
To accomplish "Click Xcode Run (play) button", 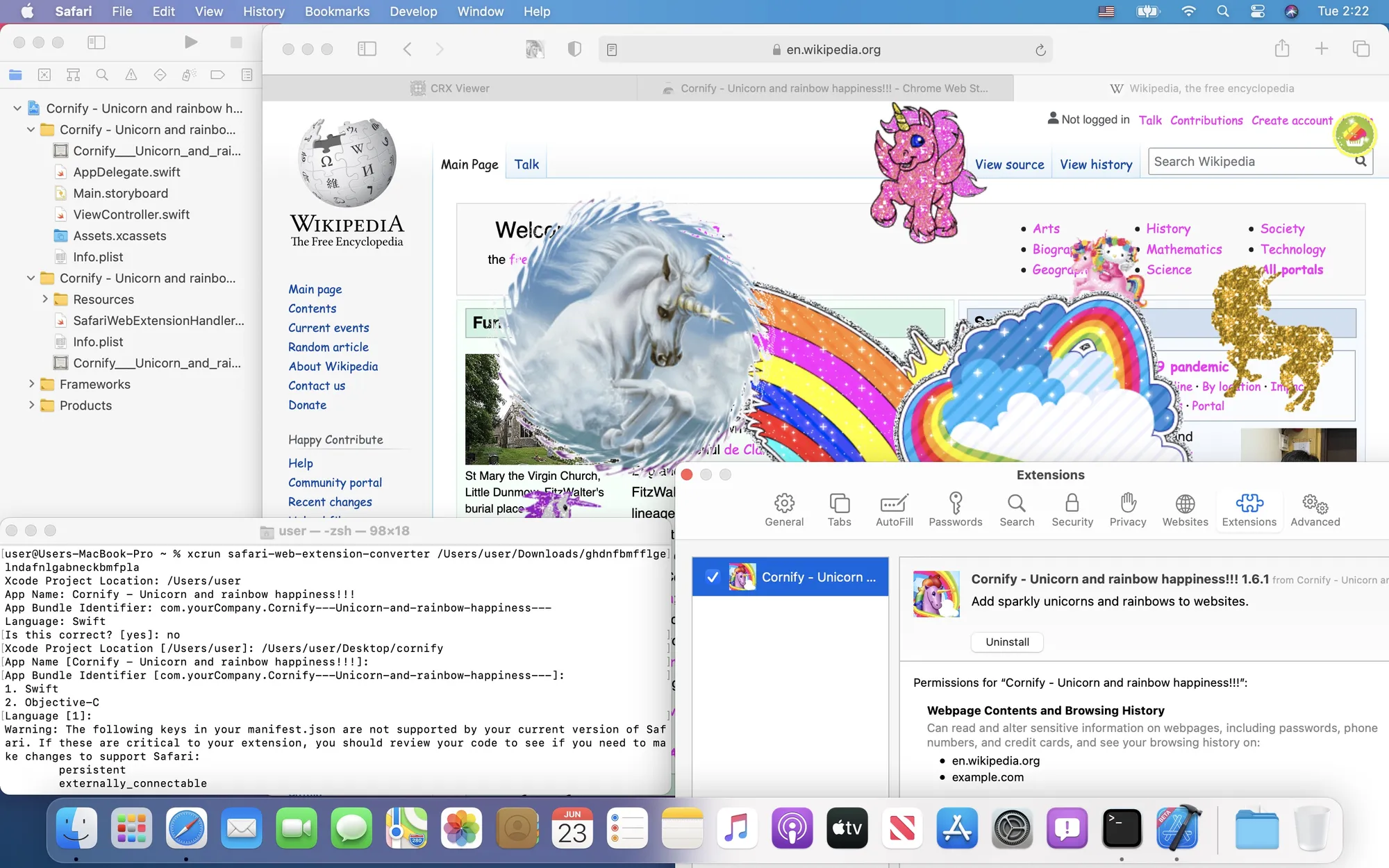I will click(x=191, y=42).
